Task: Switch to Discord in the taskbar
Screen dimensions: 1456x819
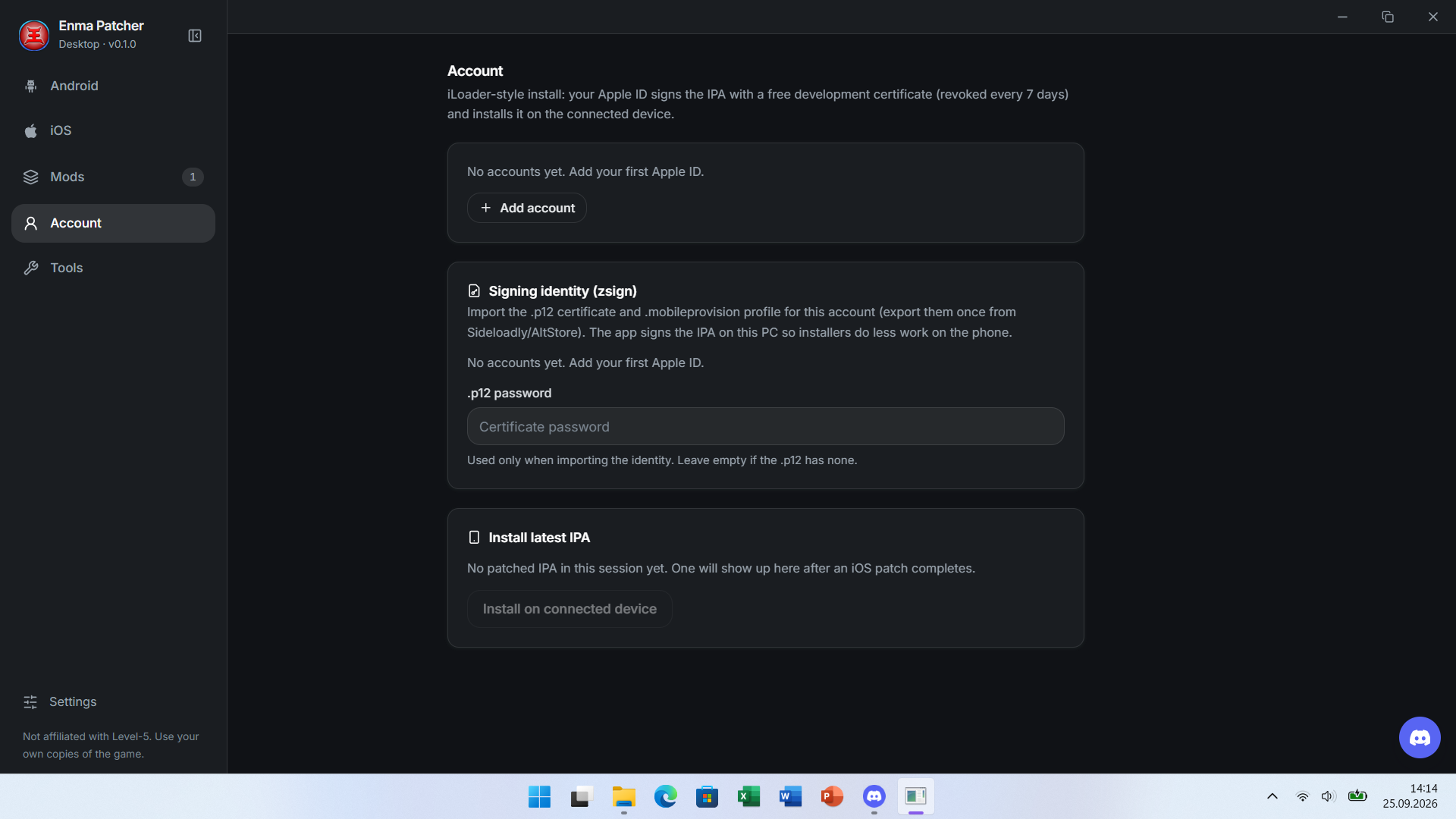Action: click(x=874, y=796)
